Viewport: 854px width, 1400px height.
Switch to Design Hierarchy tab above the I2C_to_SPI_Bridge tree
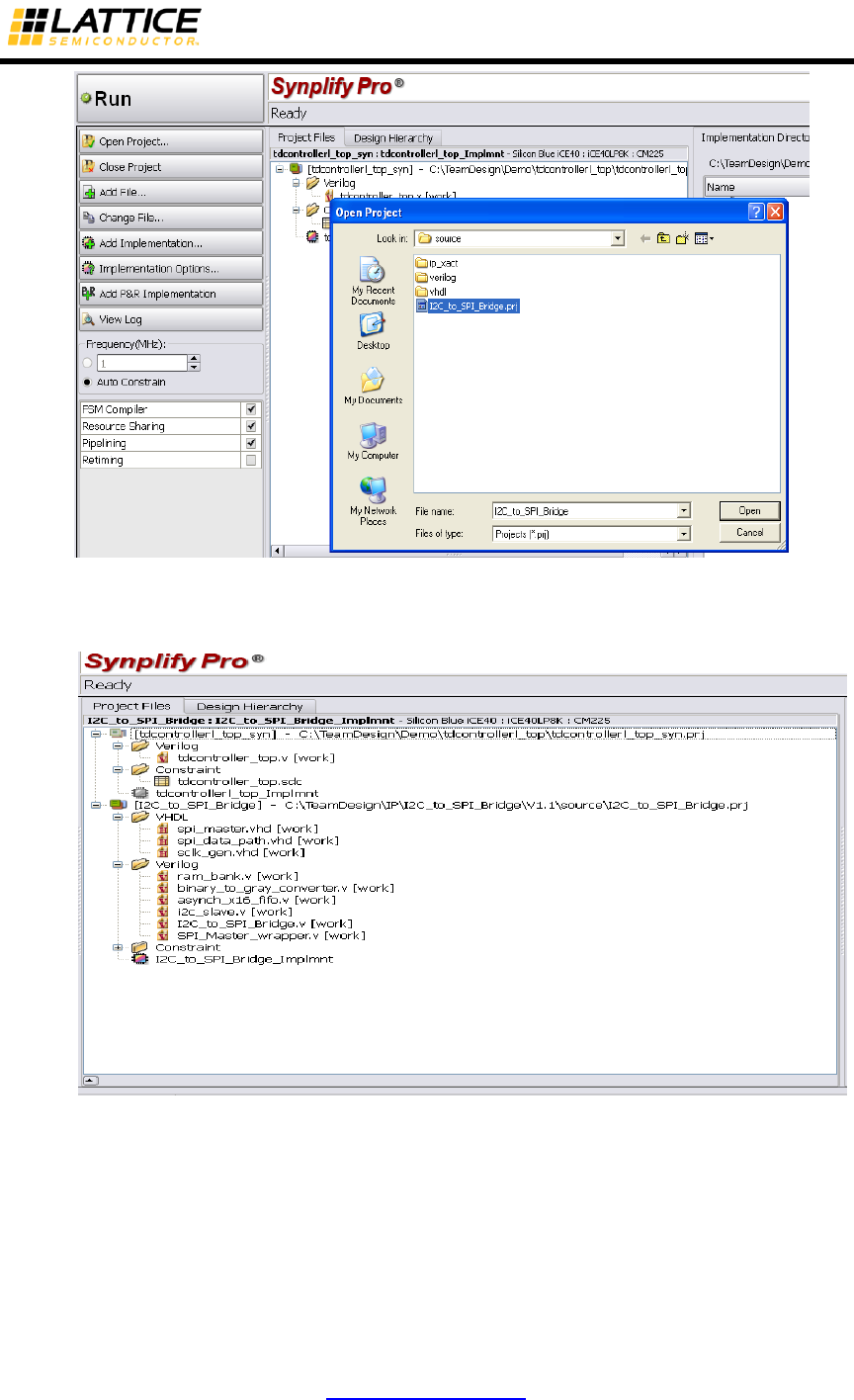coord(249,706)
